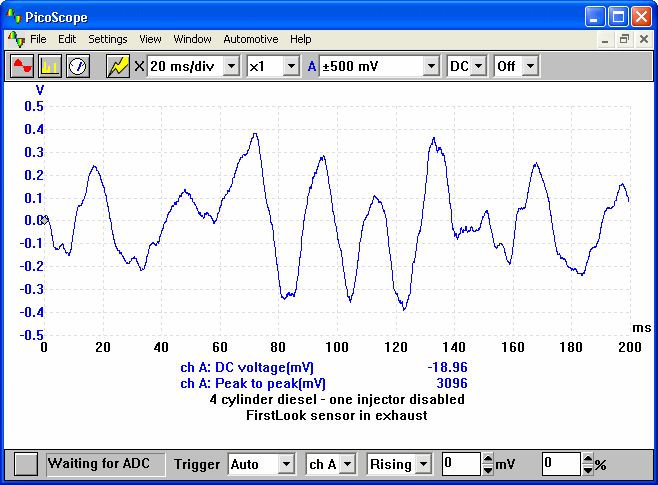Decrease pre-trigger percent with down arrow

click(x=588, y=469)
